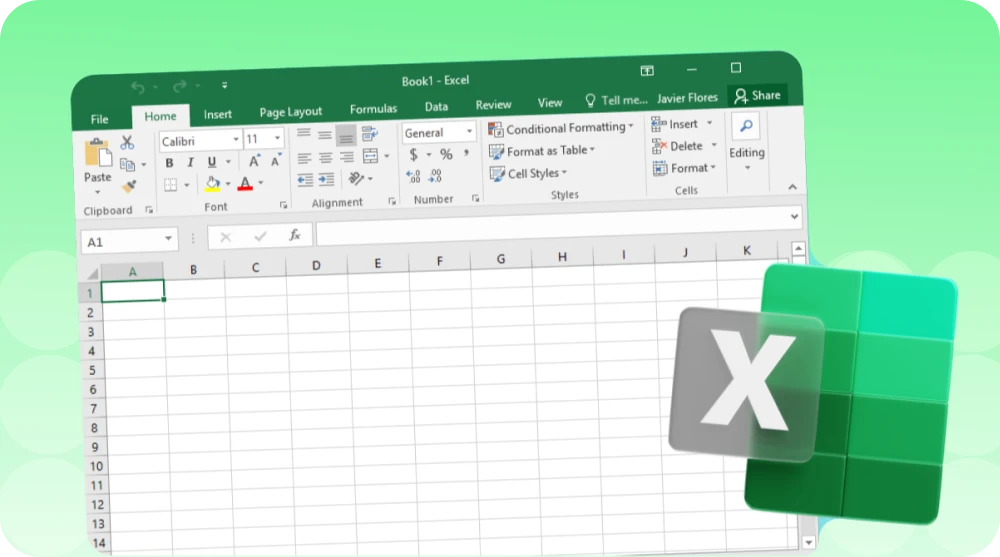Click the Orientation text-angle icon
Image resolution: width=1000 pixels, height=557 pixels.
[x=357, y=179]
